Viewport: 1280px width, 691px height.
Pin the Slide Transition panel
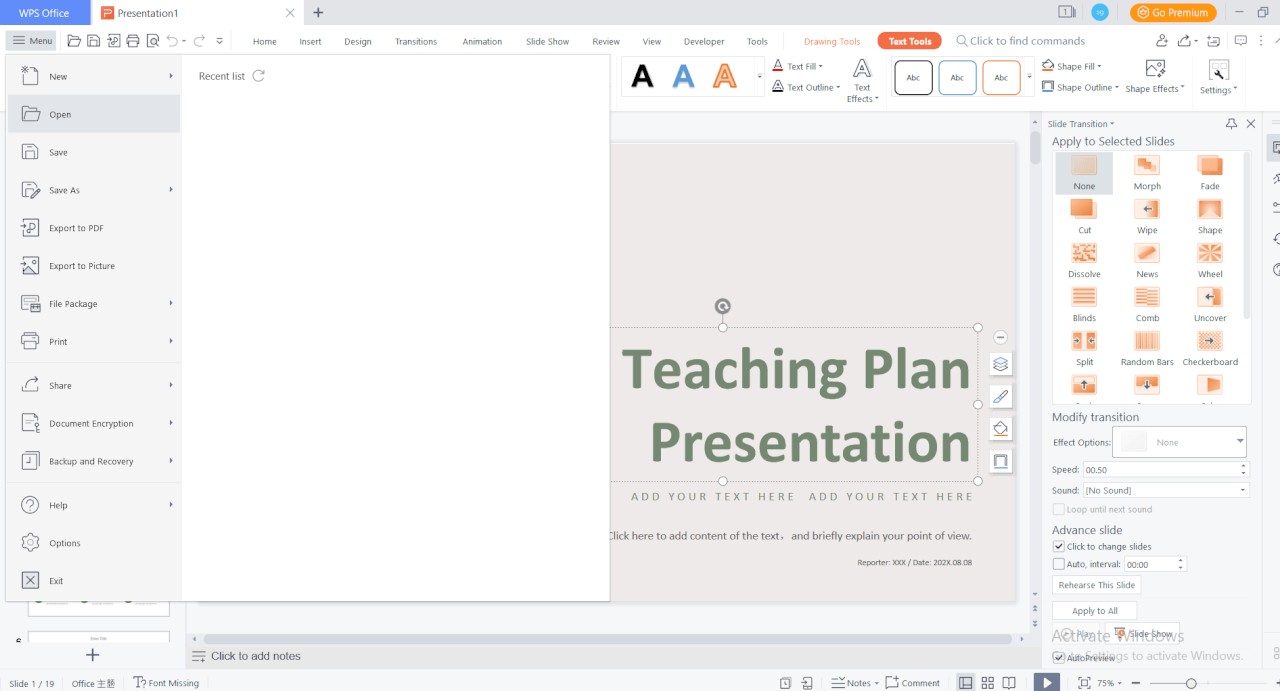[x=1231, y=124]
